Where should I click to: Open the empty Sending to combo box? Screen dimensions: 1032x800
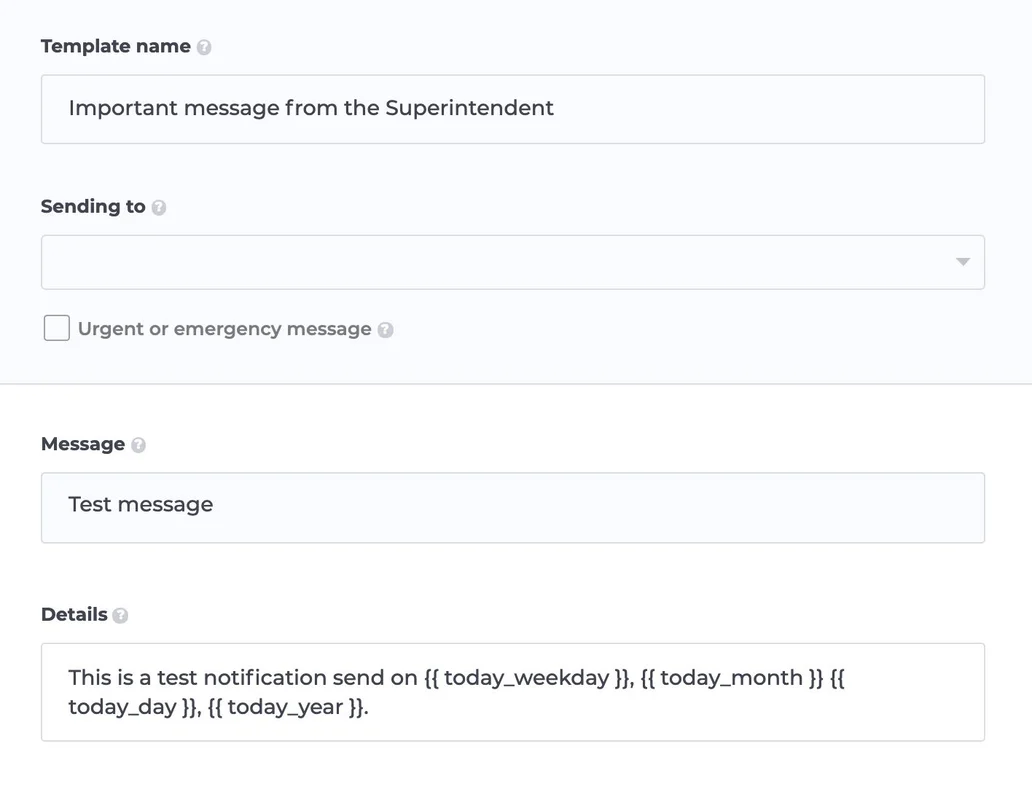point(500,262)
